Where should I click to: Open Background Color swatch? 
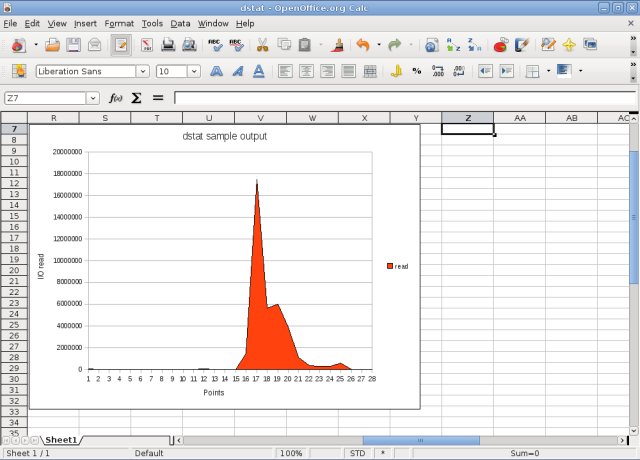[564, 71]
